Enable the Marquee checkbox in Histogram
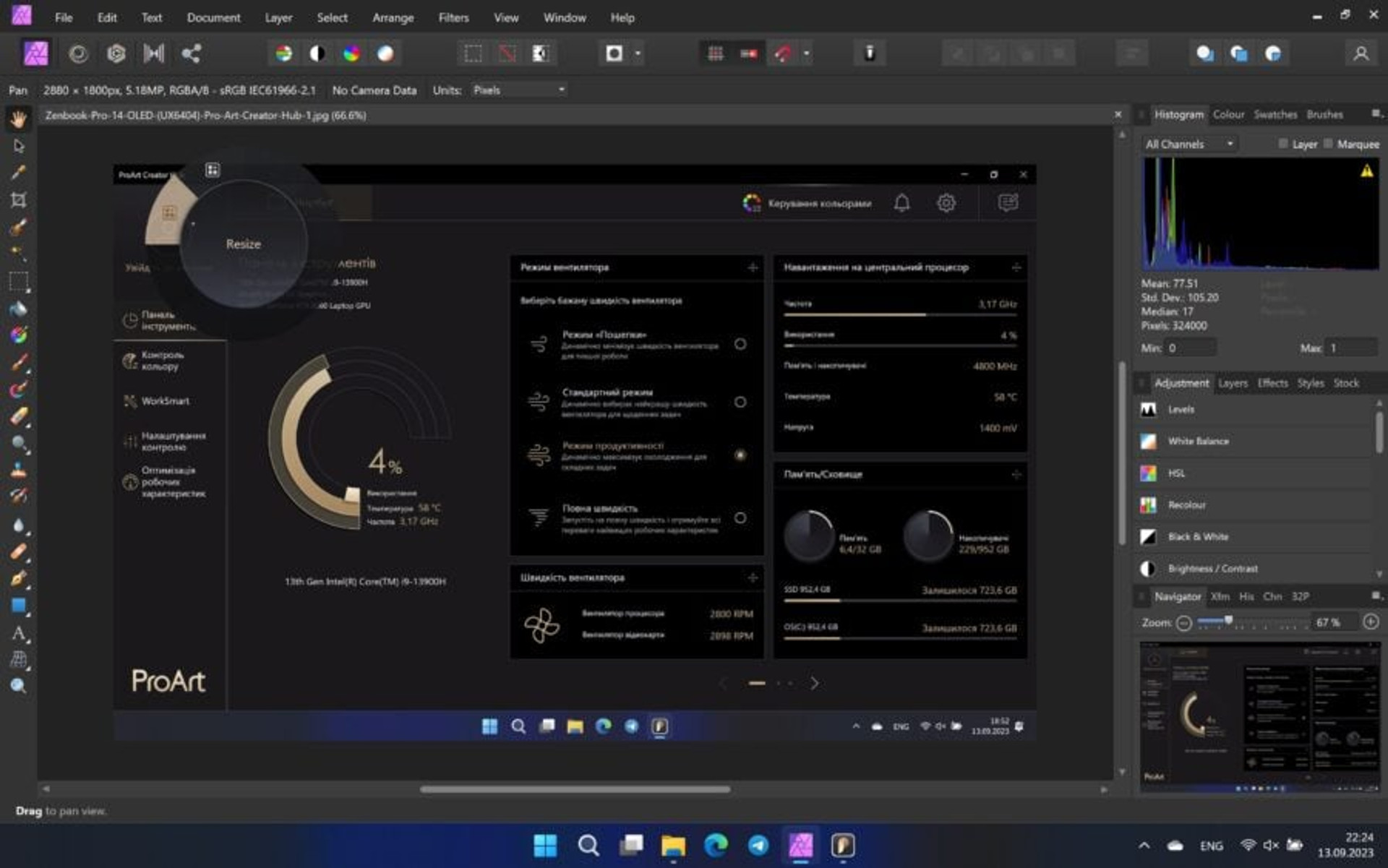This screenshot has height=868, width=1388. (x=1329, y=144)
